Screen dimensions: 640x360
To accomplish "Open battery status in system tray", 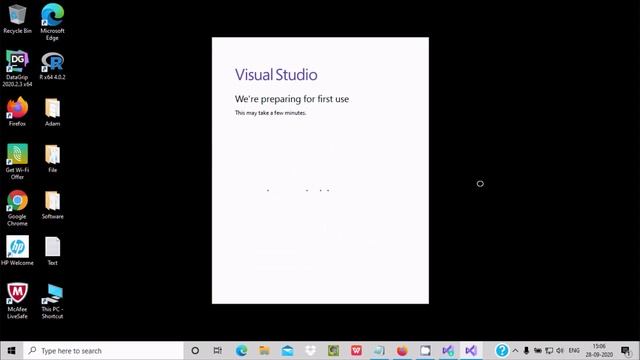I will [x=538, y=351].
